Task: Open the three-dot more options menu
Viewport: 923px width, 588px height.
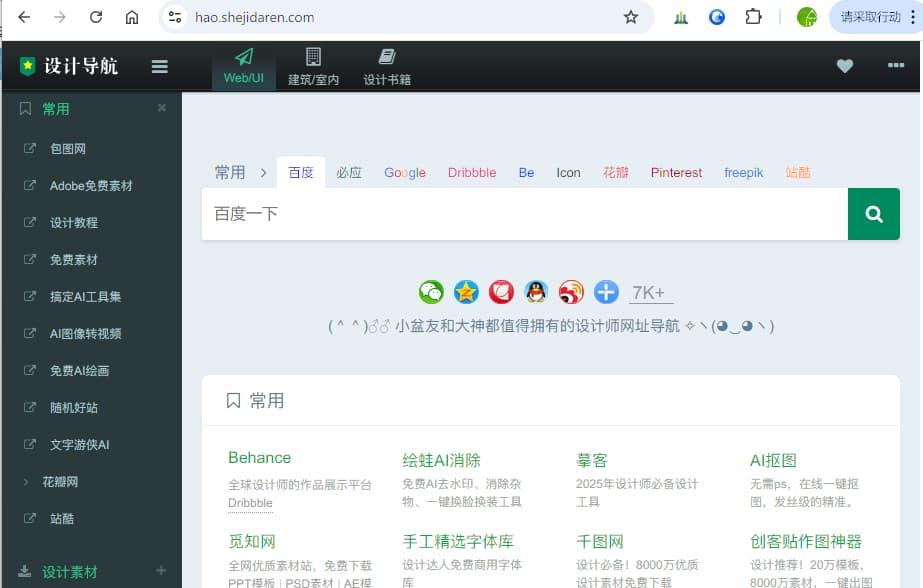Action: click(x=895, y=66)
